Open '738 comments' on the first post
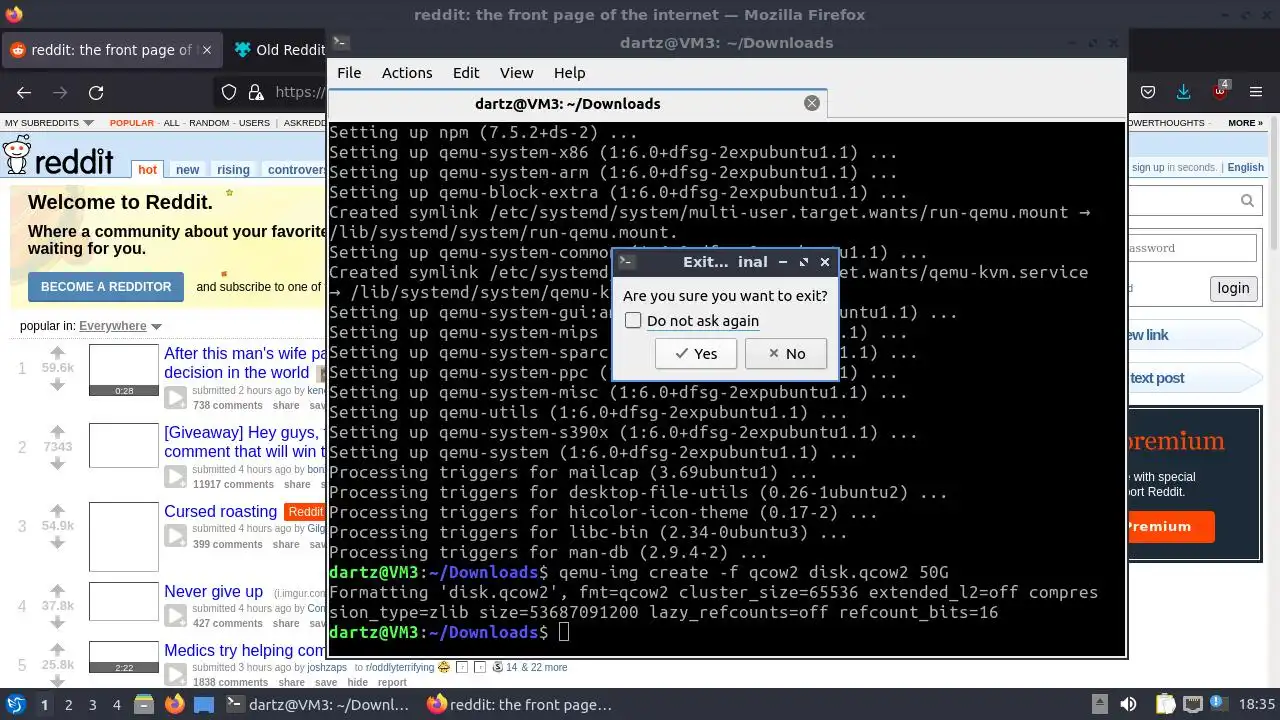Viewport: 1280px width, 720px height. tap(228, 405)
